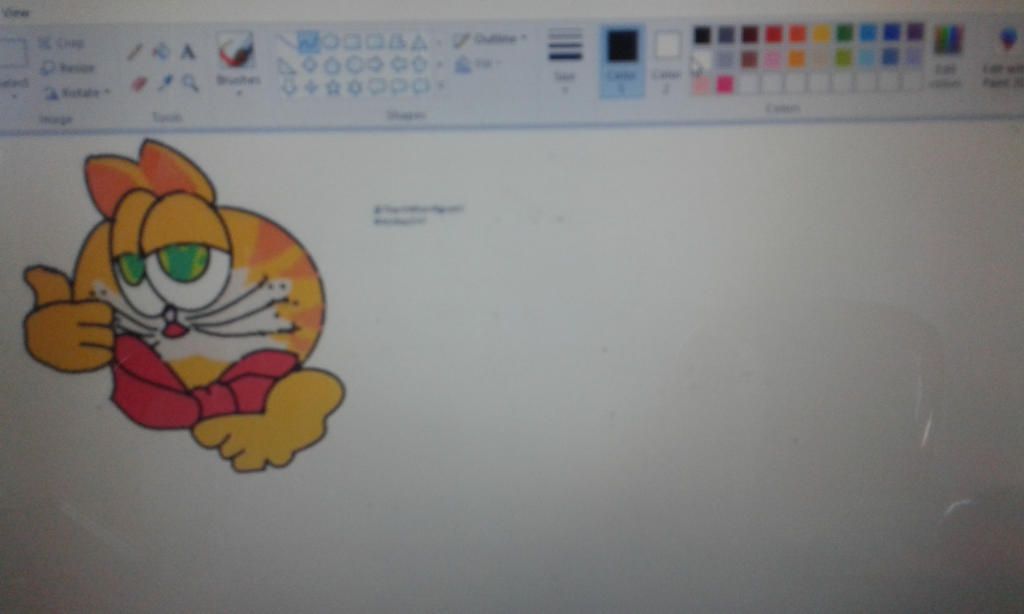Viewport: 1024px width, 614px height.
Task: Pick the indigo blue palette swatch
Action: (x=892, y=32)
